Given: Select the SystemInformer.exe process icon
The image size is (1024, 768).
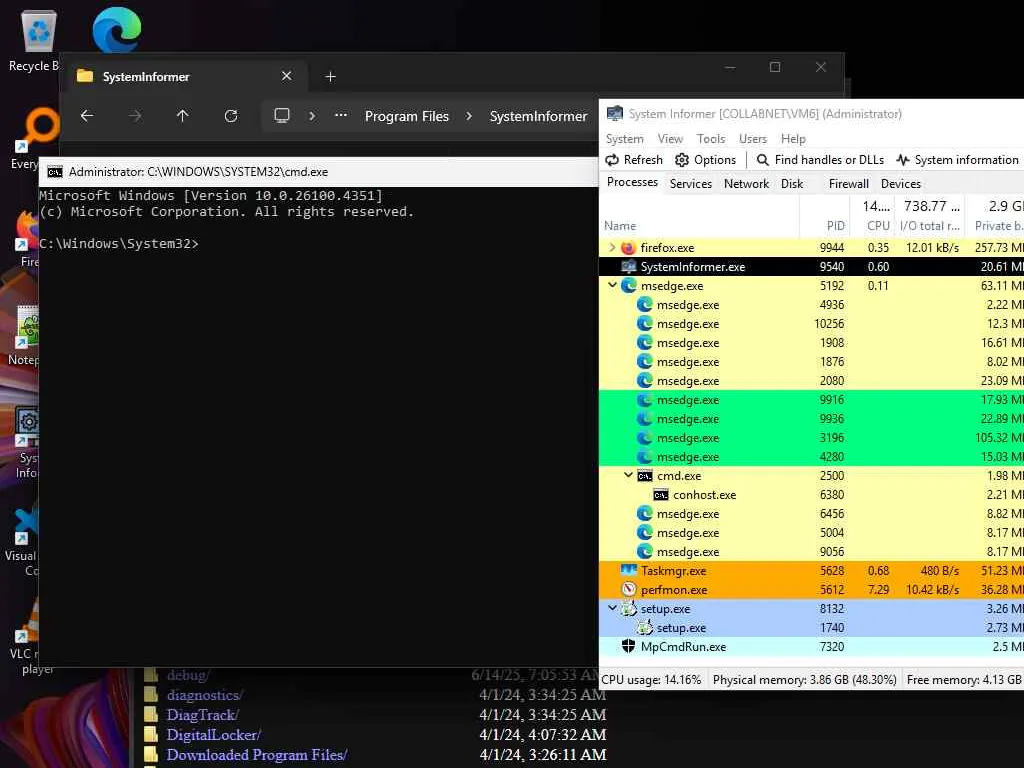Looking at the screenshot, I should pos(628,266).
